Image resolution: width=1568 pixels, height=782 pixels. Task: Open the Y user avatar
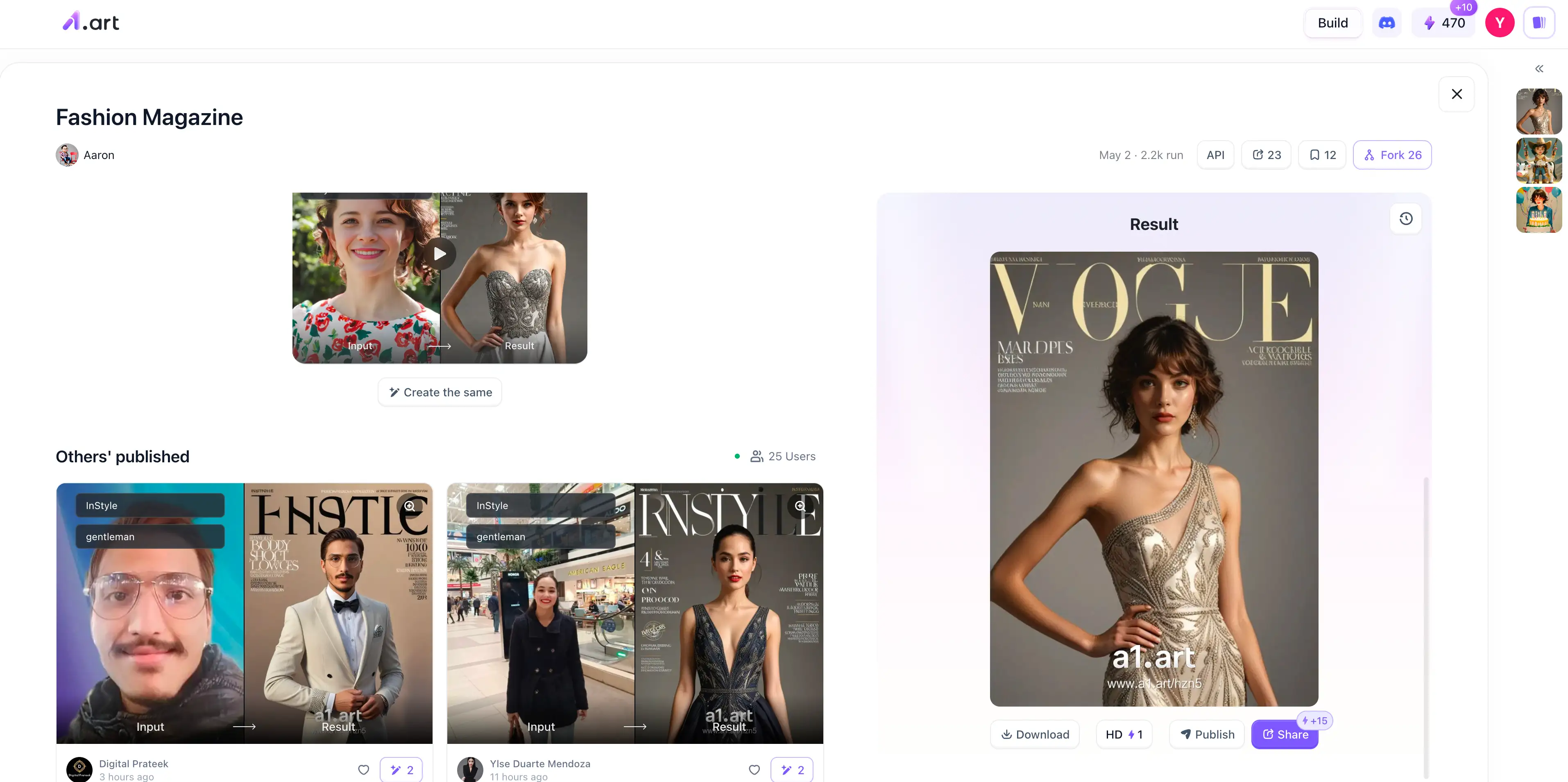click(1499, 23)
